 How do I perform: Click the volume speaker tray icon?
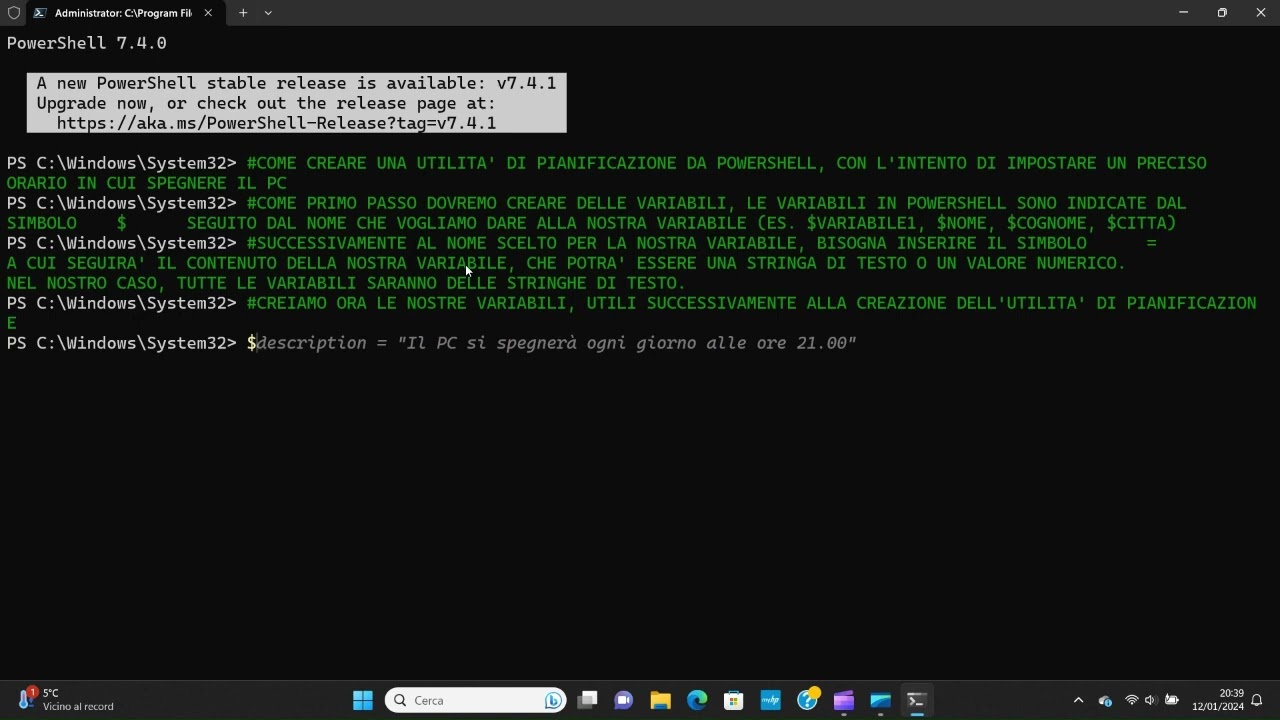(1150, 700)
